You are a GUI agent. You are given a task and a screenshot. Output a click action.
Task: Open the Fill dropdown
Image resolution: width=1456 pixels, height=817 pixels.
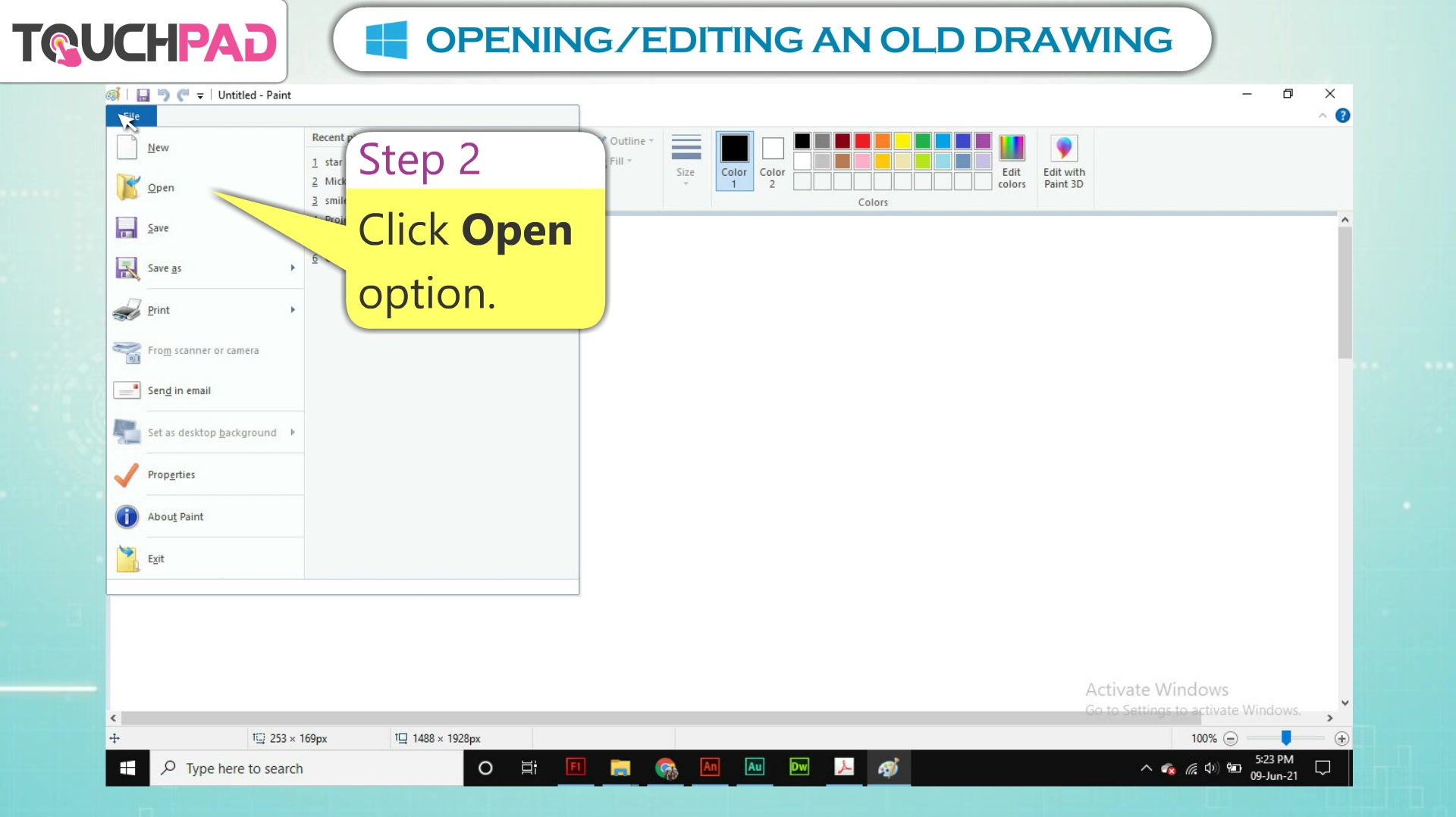pyautogui.click(x=620, y=161)
